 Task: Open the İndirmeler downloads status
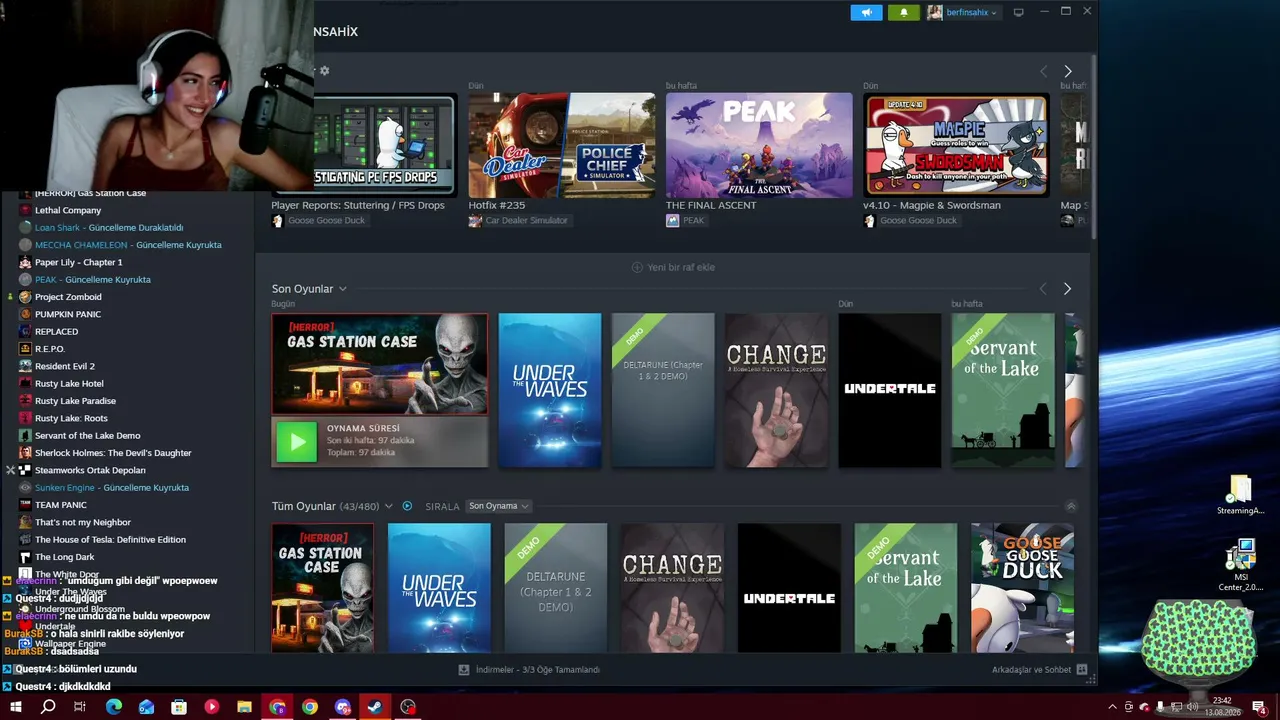point(529,670)
